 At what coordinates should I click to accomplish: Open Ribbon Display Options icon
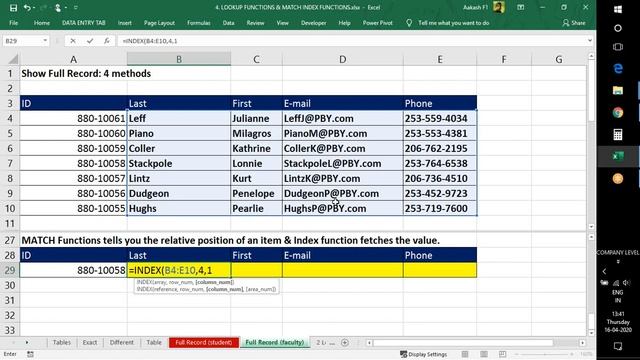(520, 7)
